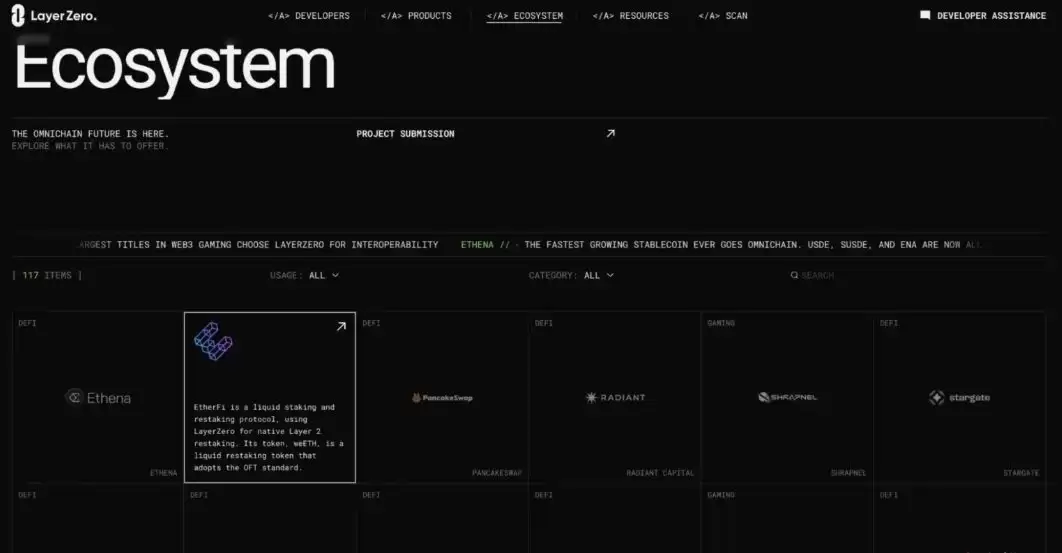Viewport: 1062px width, 553px height.
Task: Open the PancakeSwap project logo
Action: pyautogui.click(x=442, y=398)
